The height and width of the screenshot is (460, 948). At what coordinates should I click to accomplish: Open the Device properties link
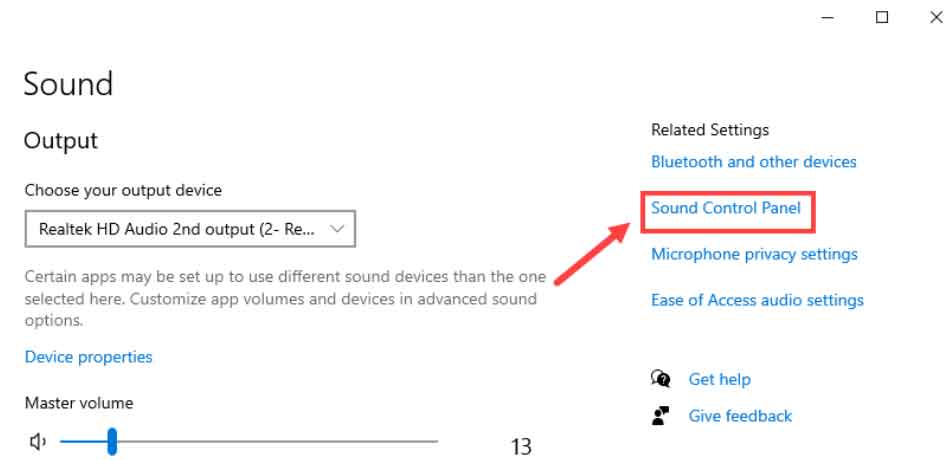coord(88,357)
